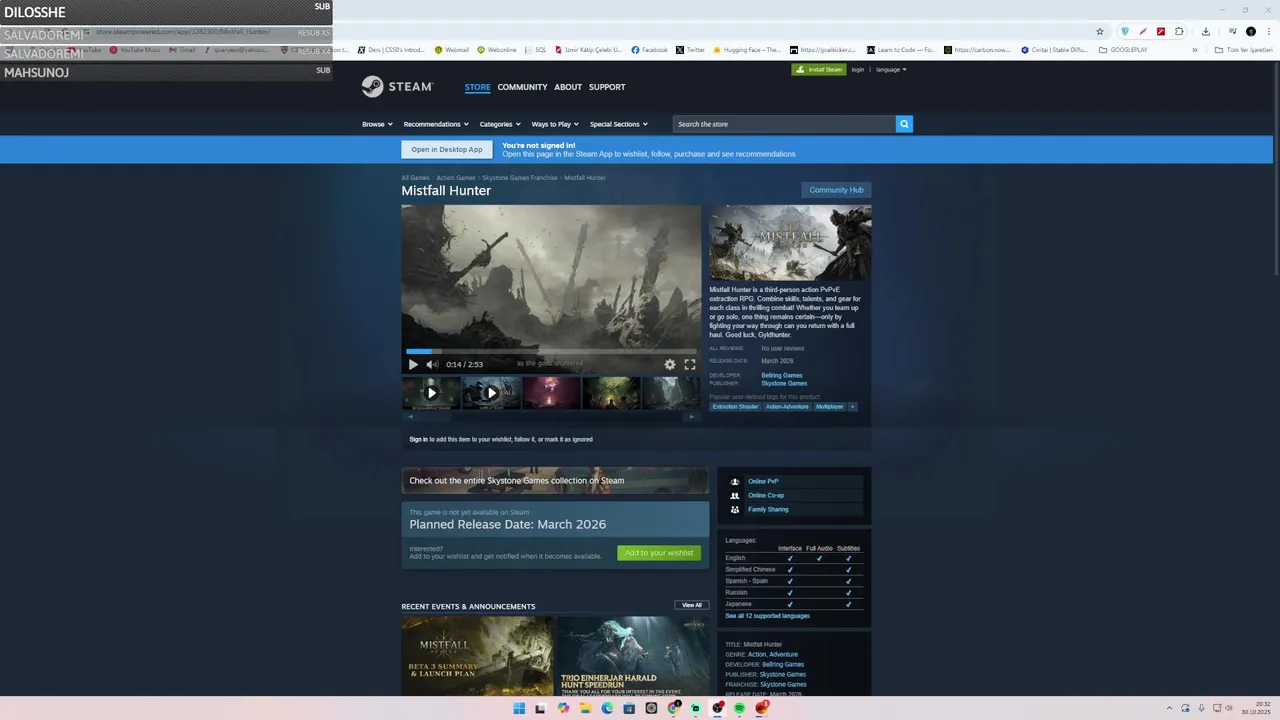Open the Beta 3 Summary announcement

[x=477, y=656]
